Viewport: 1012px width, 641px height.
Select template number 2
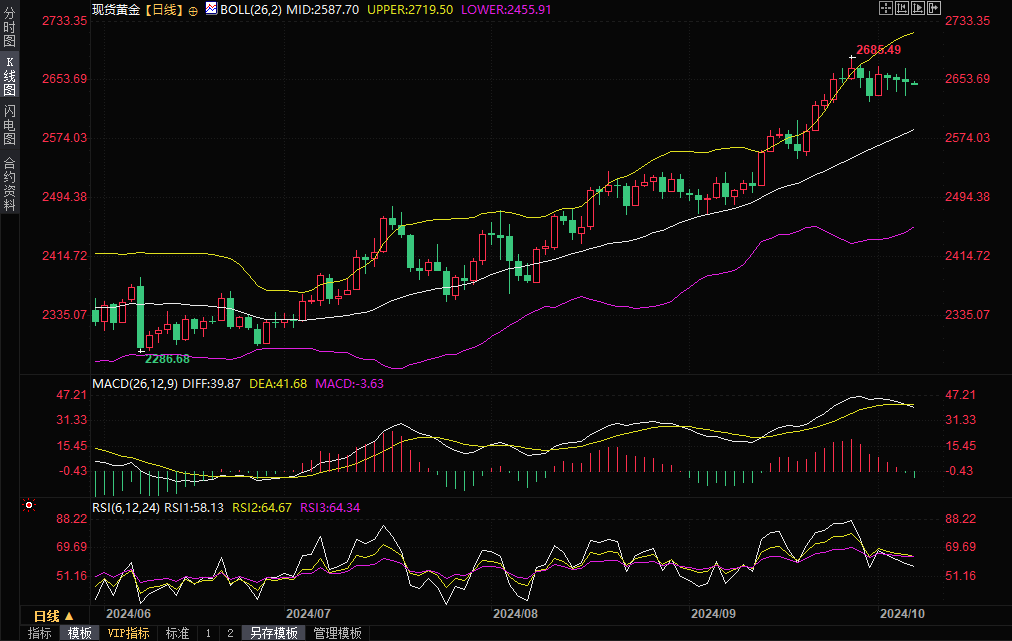(230, 633)
